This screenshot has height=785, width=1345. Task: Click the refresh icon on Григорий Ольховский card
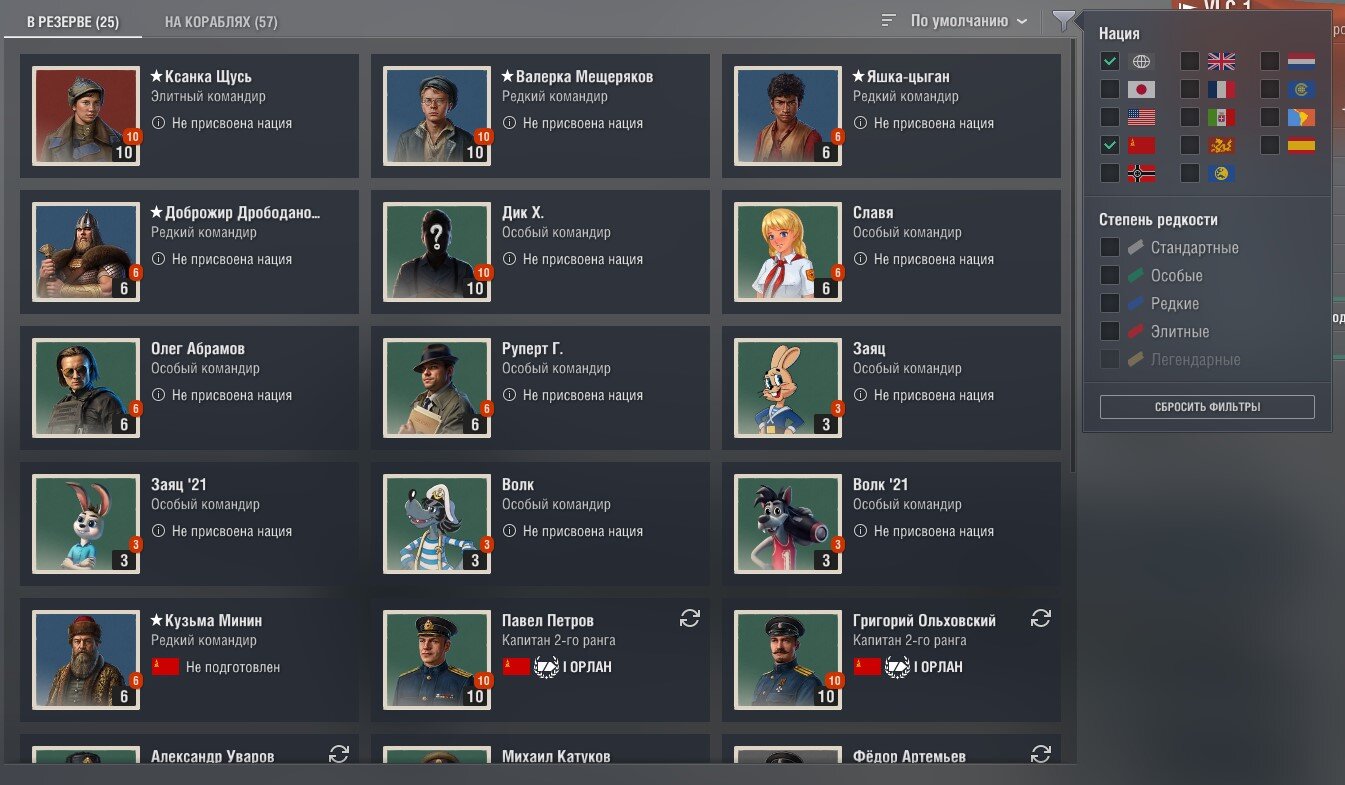pos(1040,618)
